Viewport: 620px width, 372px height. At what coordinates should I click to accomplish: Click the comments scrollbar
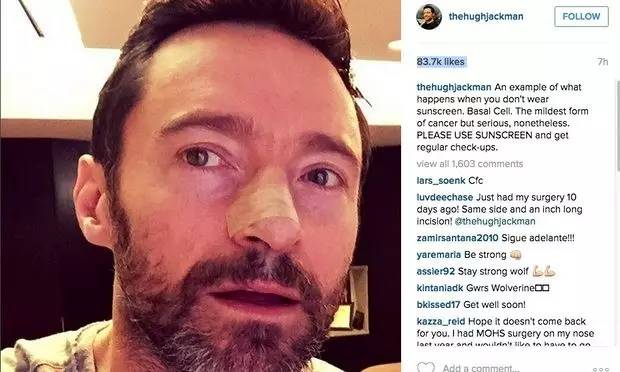tap(618, 126)
